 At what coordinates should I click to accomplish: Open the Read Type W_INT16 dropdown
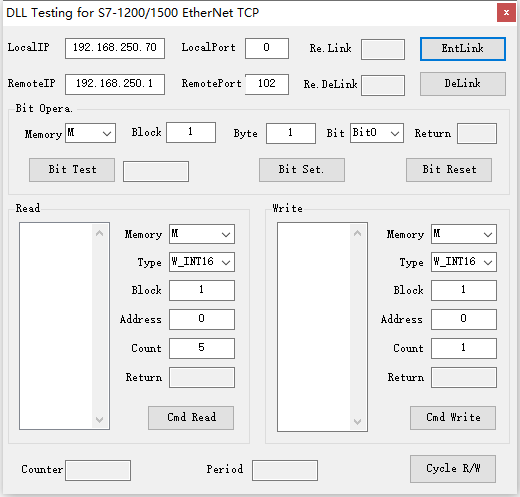click(x=202, y=262)
